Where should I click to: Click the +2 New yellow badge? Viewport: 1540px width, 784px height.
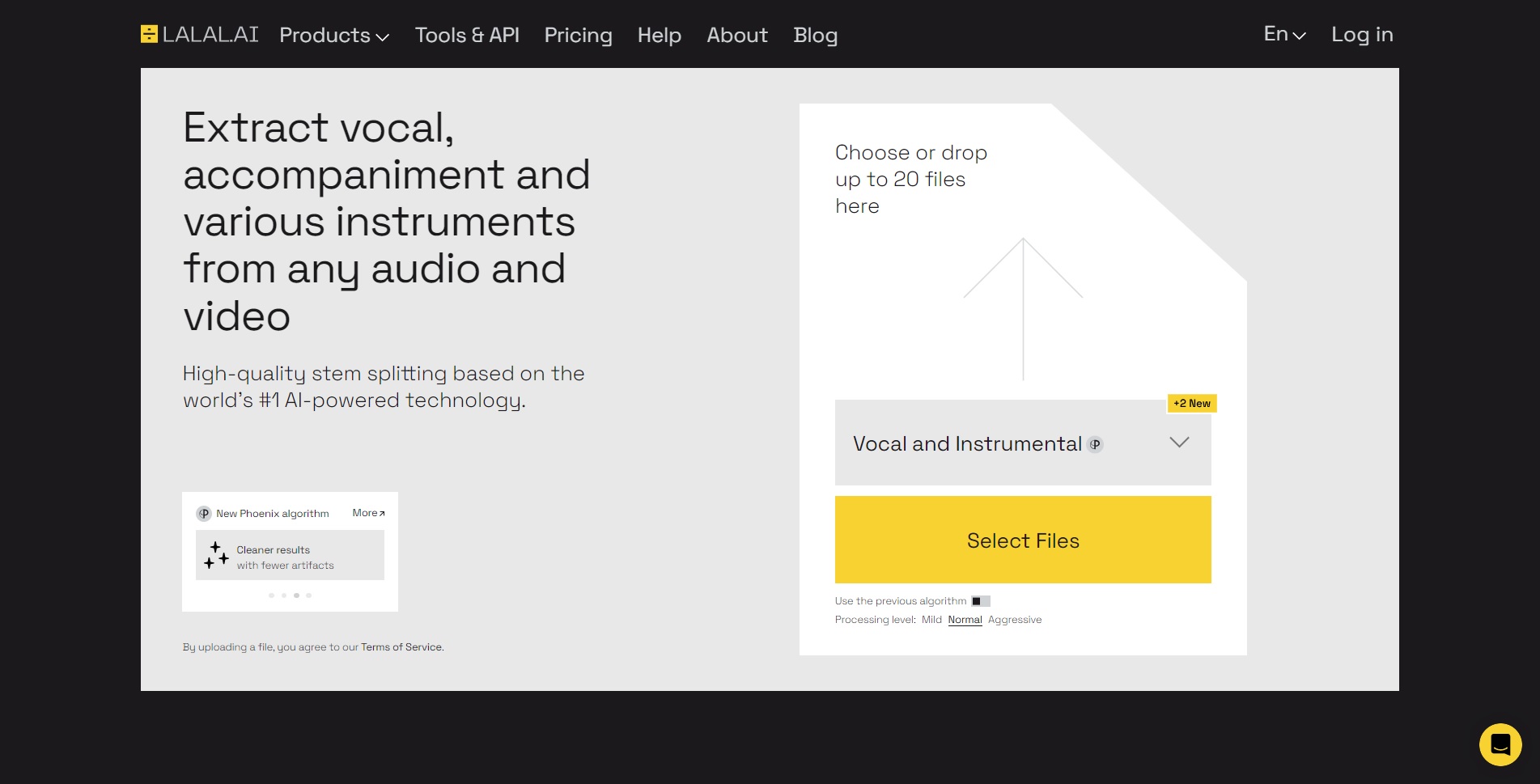coord(1192,403)
